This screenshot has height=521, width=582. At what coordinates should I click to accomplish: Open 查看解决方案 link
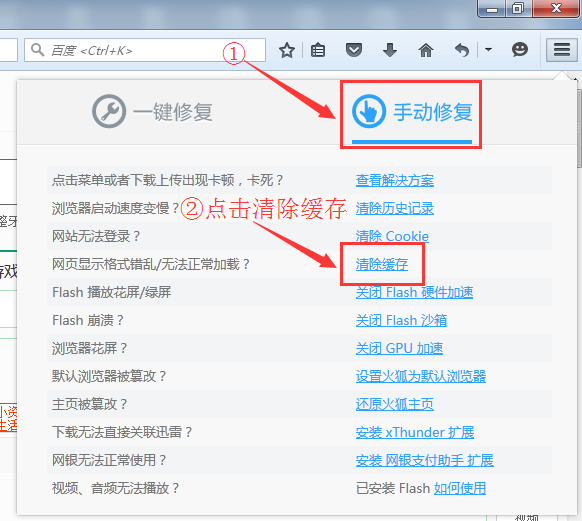395,180
